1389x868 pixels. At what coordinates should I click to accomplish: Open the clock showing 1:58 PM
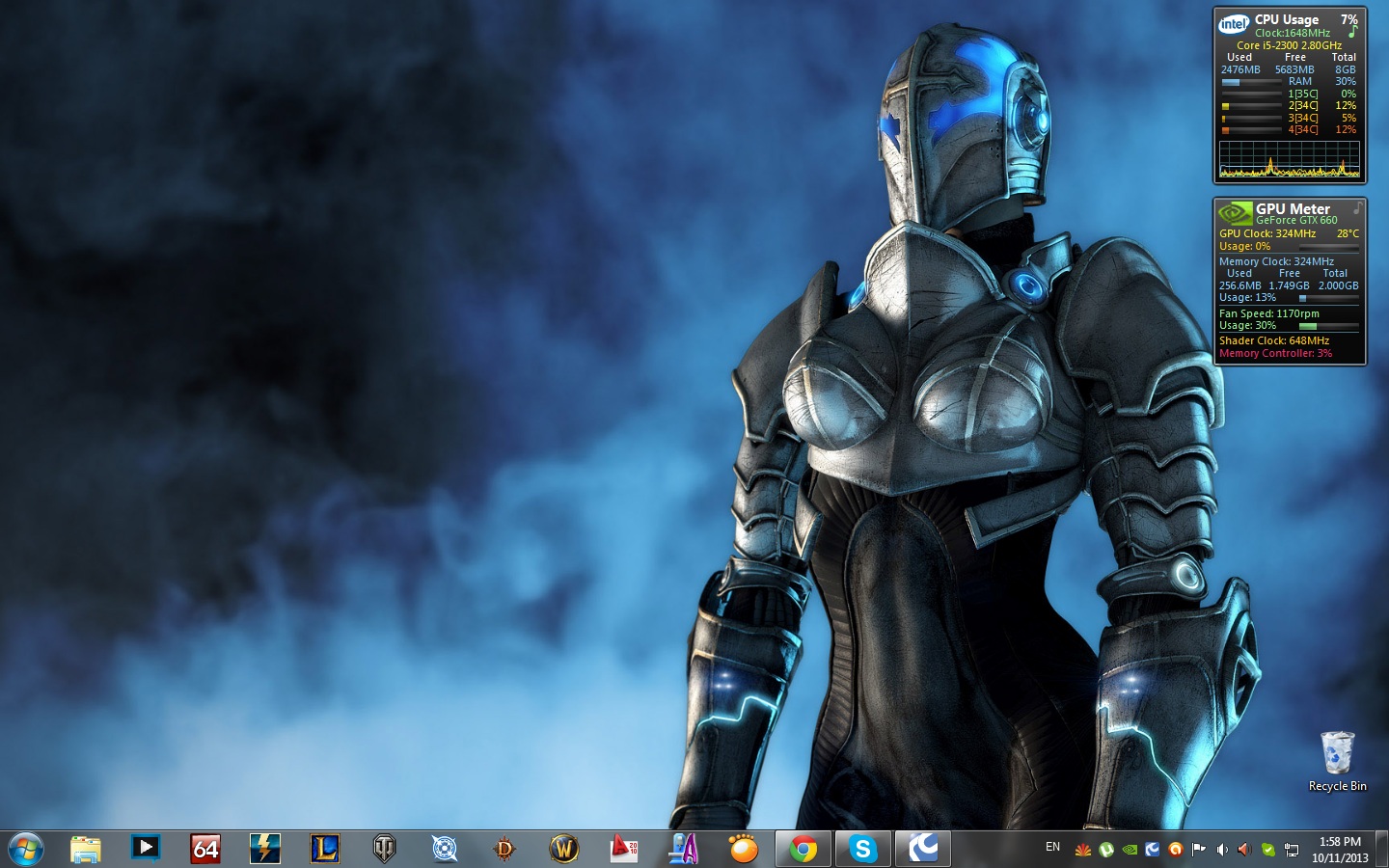(x=1340, y=849)
